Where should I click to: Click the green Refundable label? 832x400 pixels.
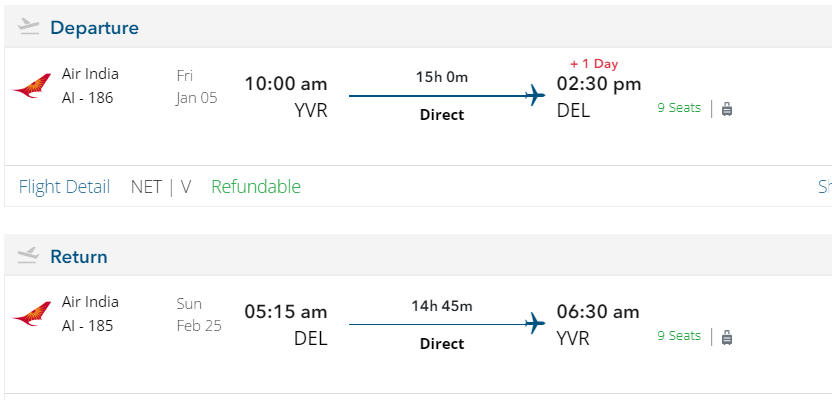pos(256,187)
